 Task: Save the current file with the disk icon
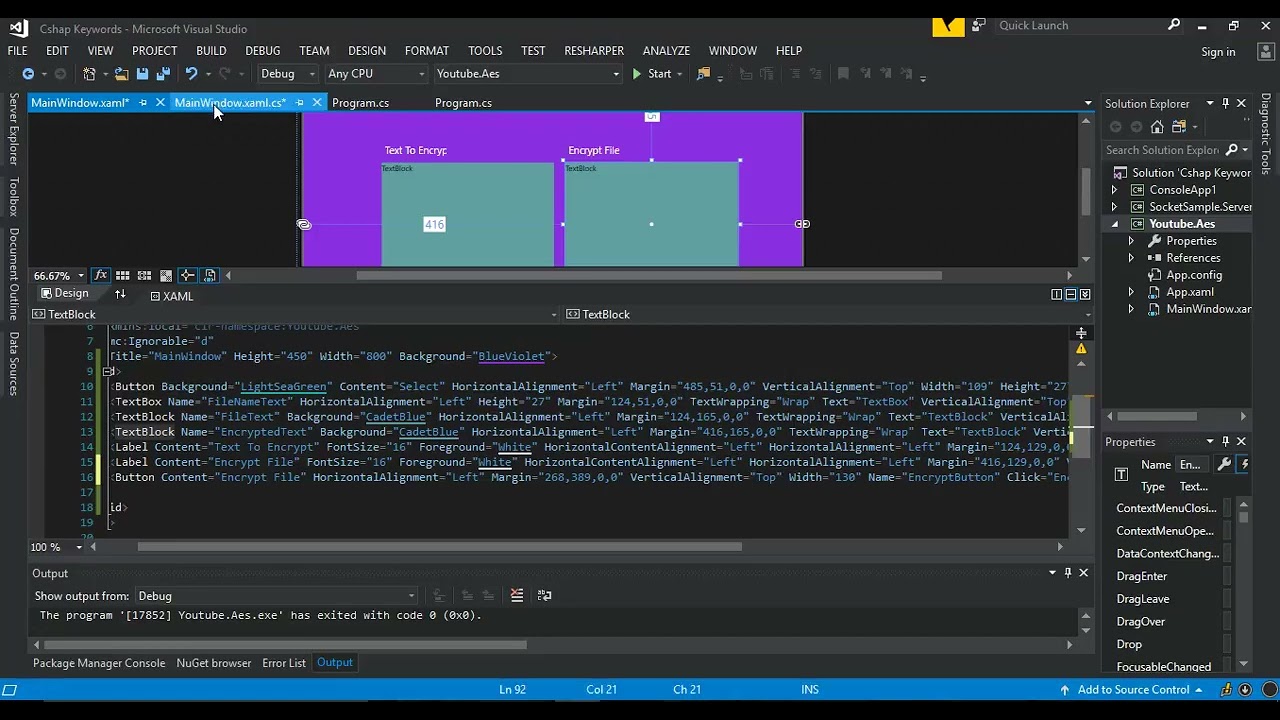142,74
